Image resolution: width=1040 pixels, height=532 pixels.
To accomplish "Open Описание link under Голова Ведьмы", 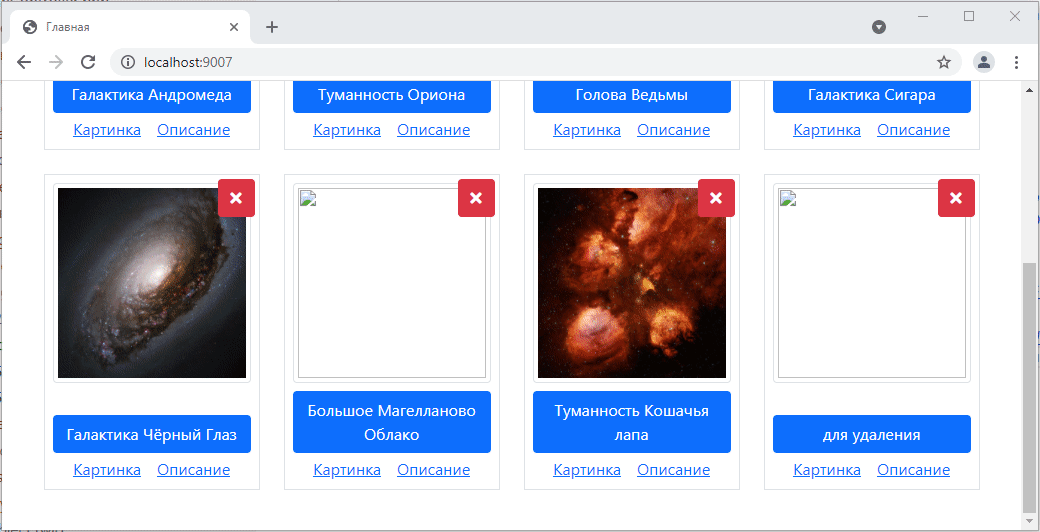I will coord(673,130).
